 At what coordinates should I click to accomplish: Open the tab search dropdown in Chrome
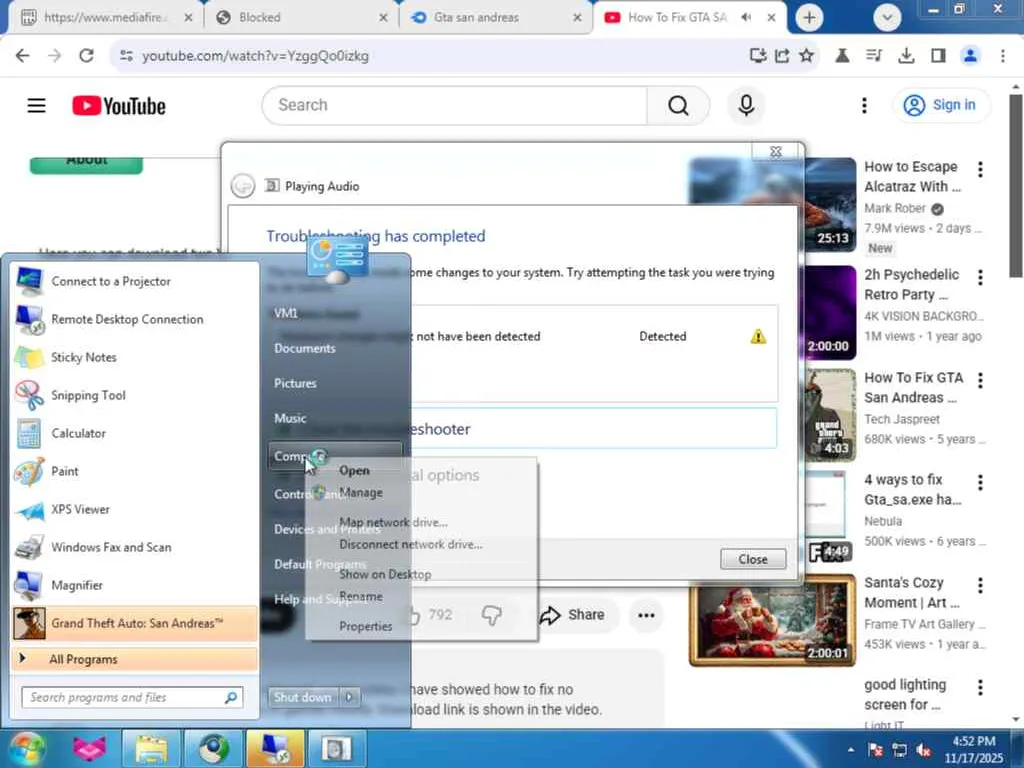[x=887, y=18]
